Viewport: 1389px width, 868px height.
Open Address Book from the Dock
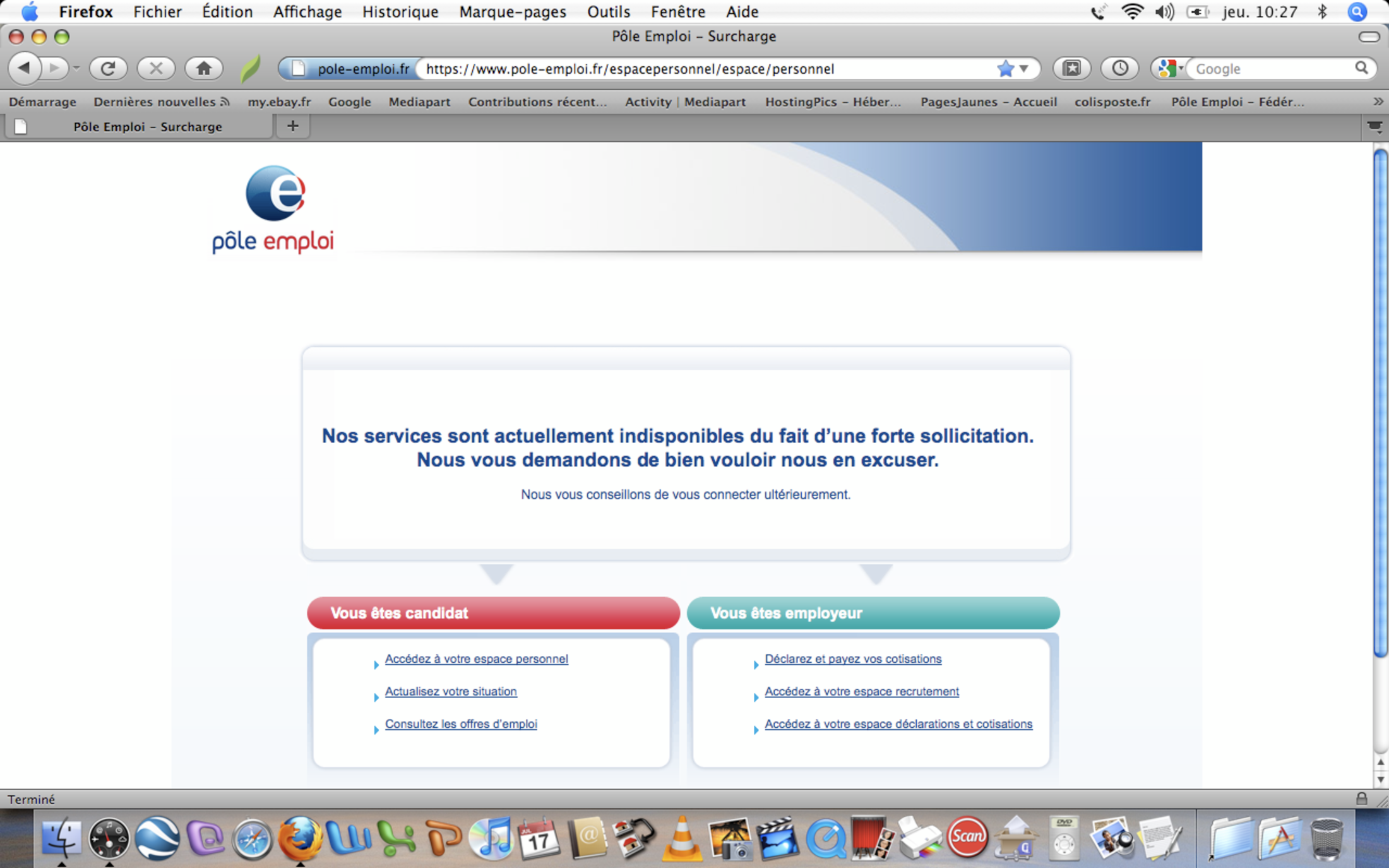point(587,838)
